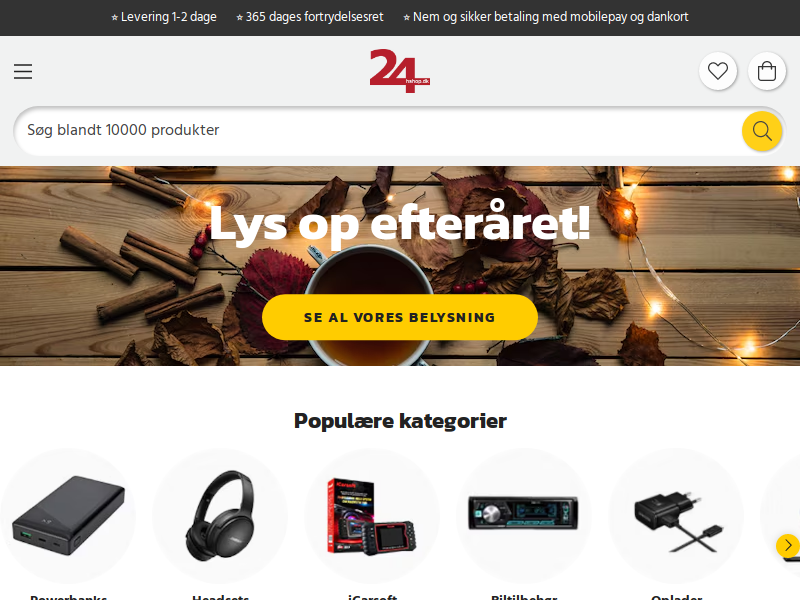Show next categories with yellow arrow
The height and width of the screenshot is (600, 800).
coord(788,545)
